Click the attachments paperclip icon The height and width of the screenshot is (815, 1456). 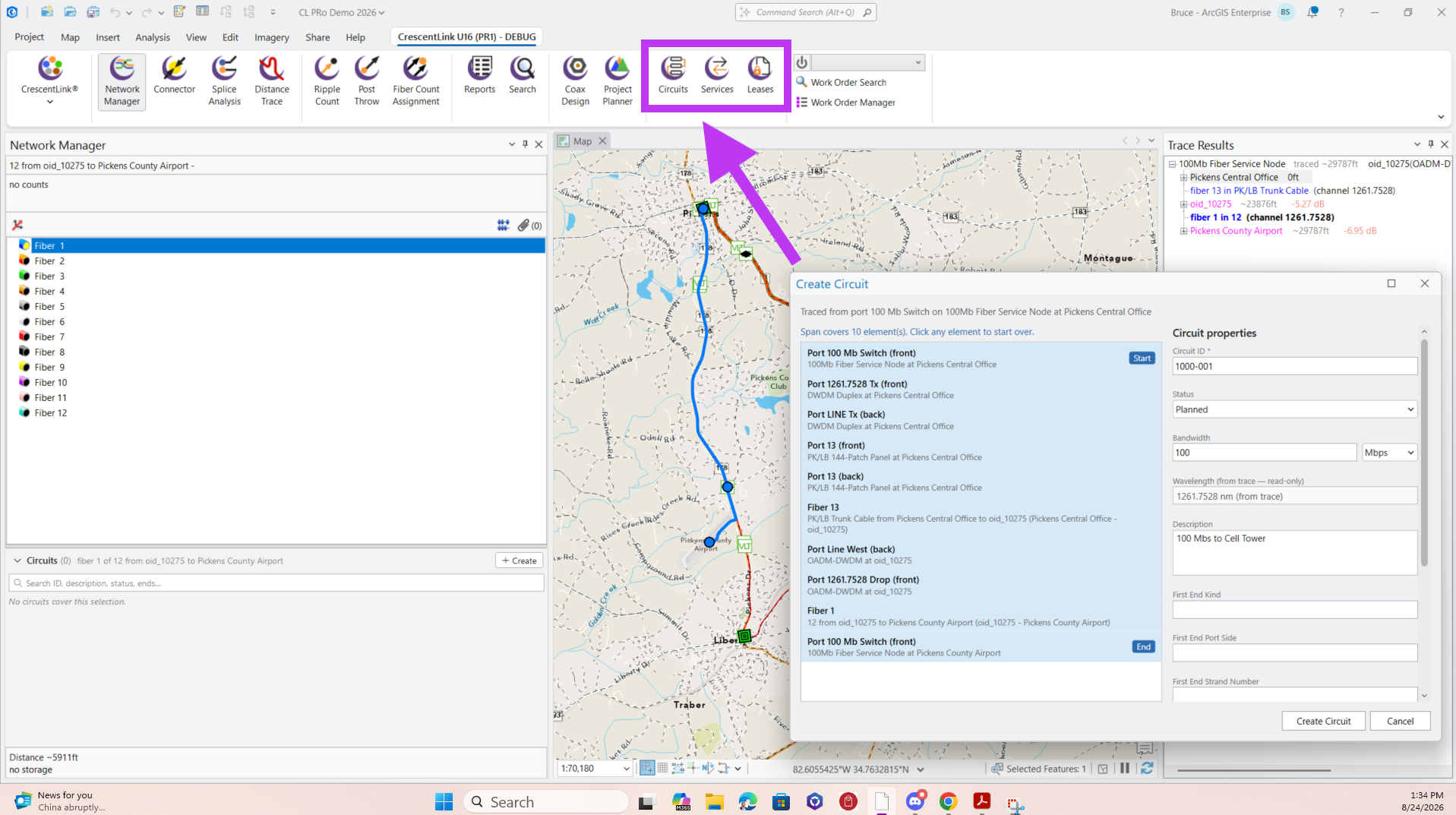tap(524, 225)
